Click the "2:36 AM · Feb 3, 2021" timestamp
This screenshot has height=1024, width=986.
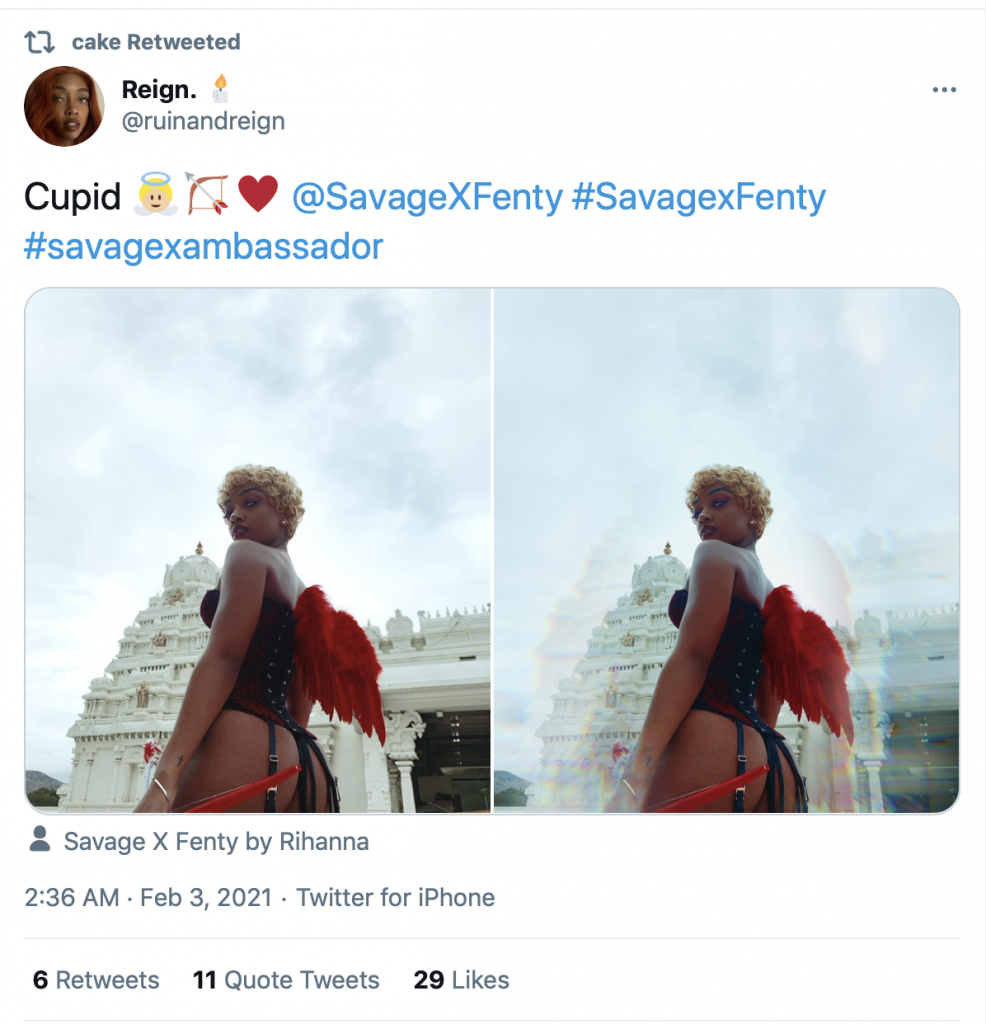click(148, 898)
